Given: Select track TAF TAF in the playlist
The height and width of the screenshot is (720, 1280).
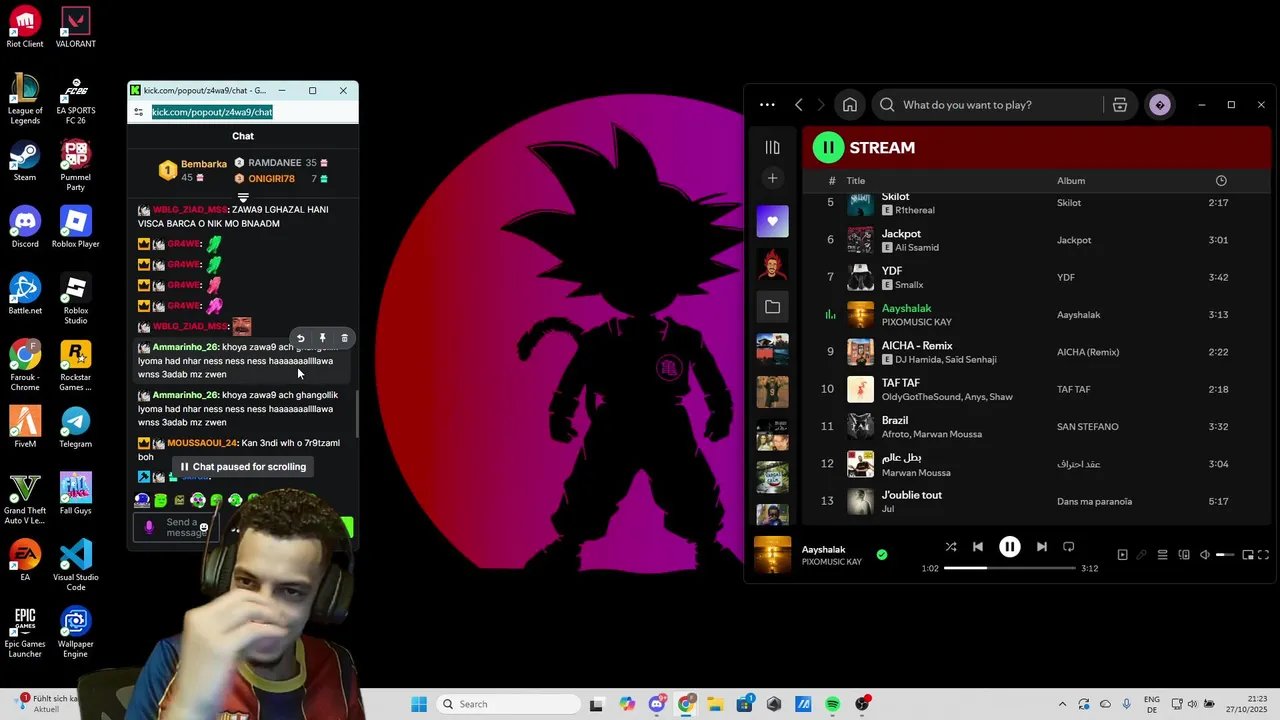Looking at the screenshot, I should coord(1036,389).
